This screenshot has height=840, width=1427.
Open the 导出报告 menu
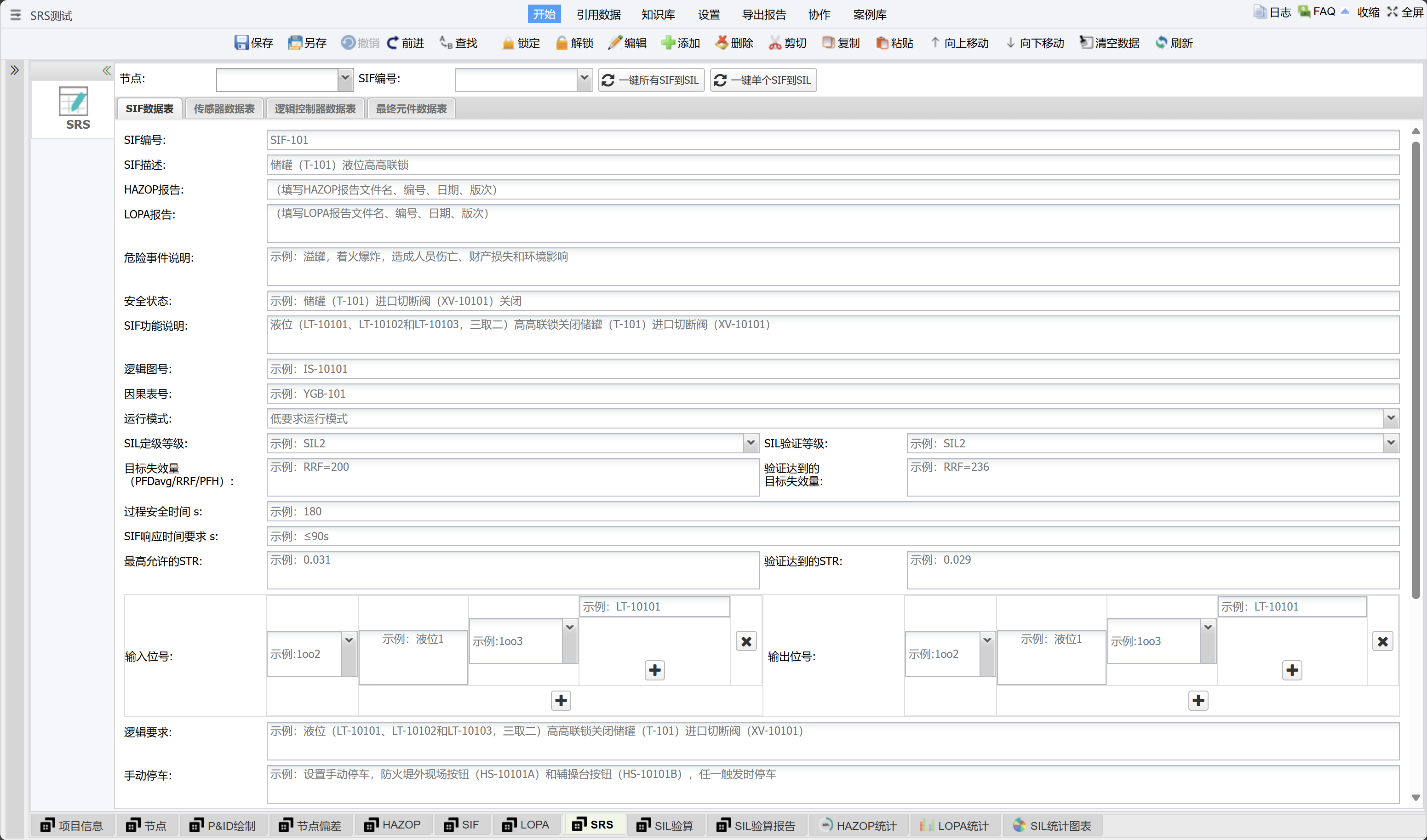tap(763, 15)
